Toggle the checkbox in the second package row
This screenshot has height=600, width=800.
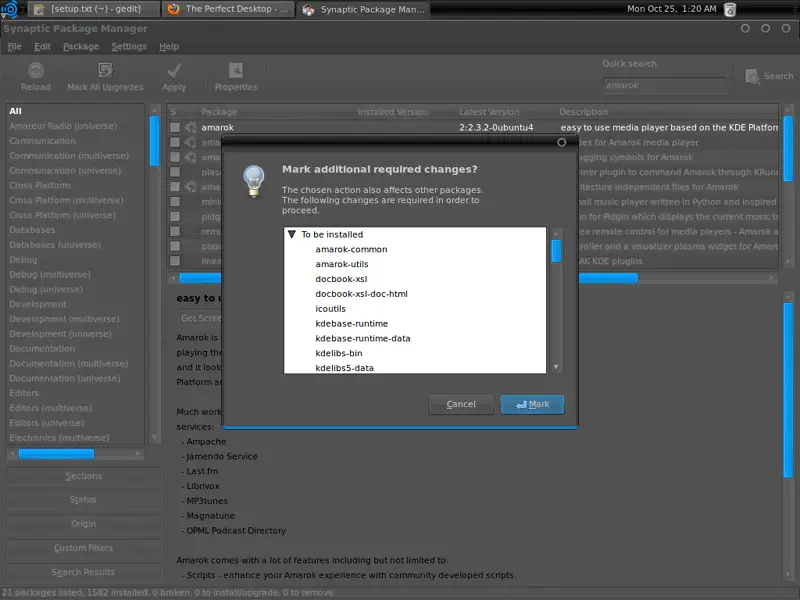coord(175,142)
